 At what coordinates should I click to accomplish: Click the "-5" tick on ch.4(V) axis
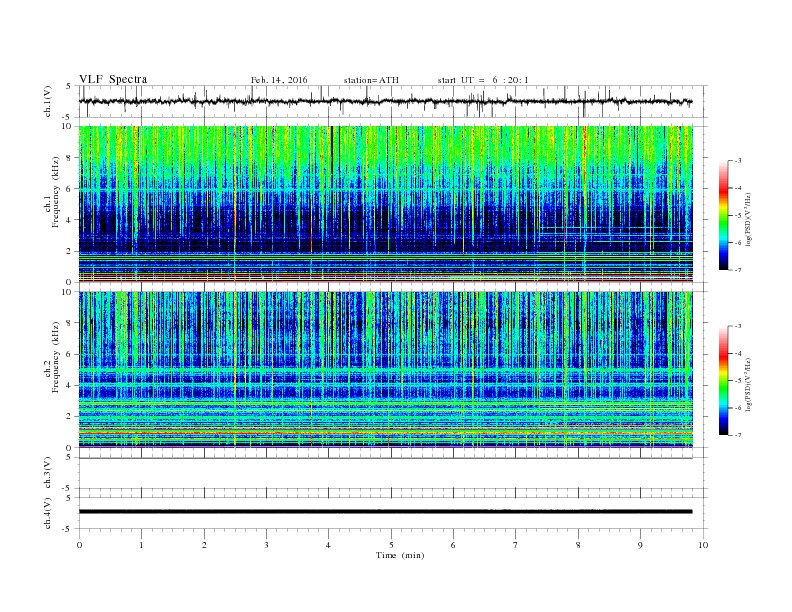[68, 529]
